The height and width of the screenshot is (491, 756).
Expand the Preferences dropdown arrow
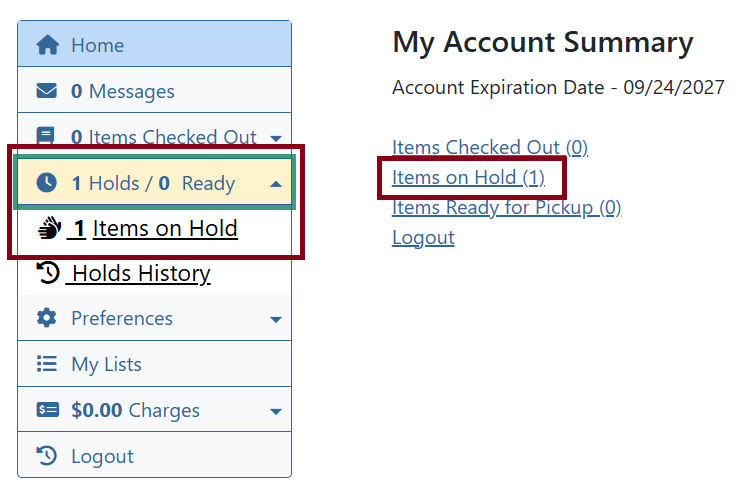click(x=276, y=320)
